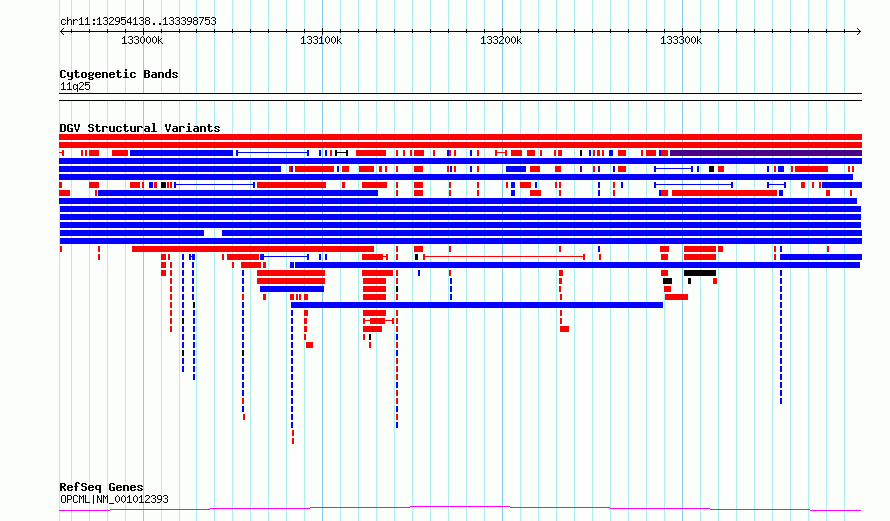Click the lowest long blue bar, ending before 133300k
Screen dimensions: 890x521
477,305
